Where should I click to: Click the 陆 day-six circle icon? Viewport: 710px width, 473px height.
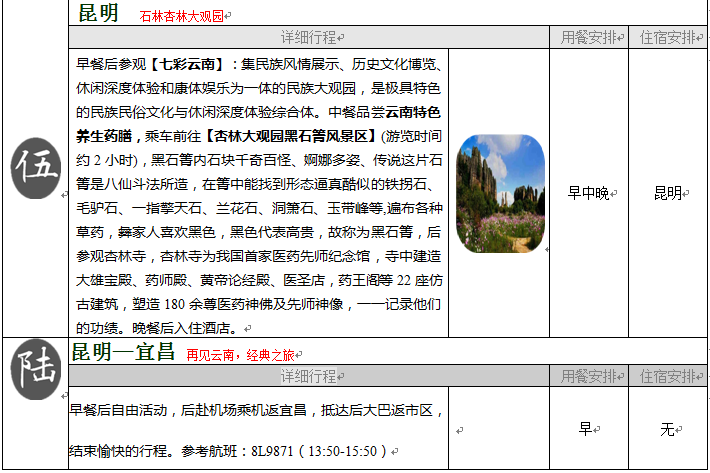tap(36, 369)
